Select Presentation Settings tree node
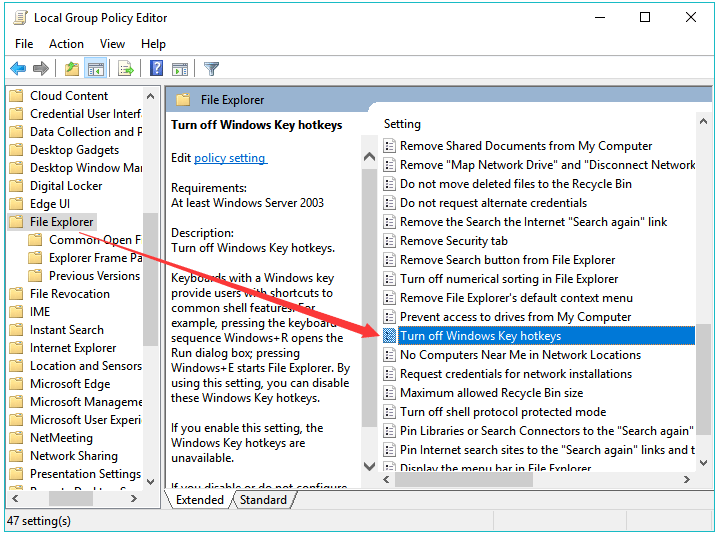The image size is (719, 536). coord(85,474)
